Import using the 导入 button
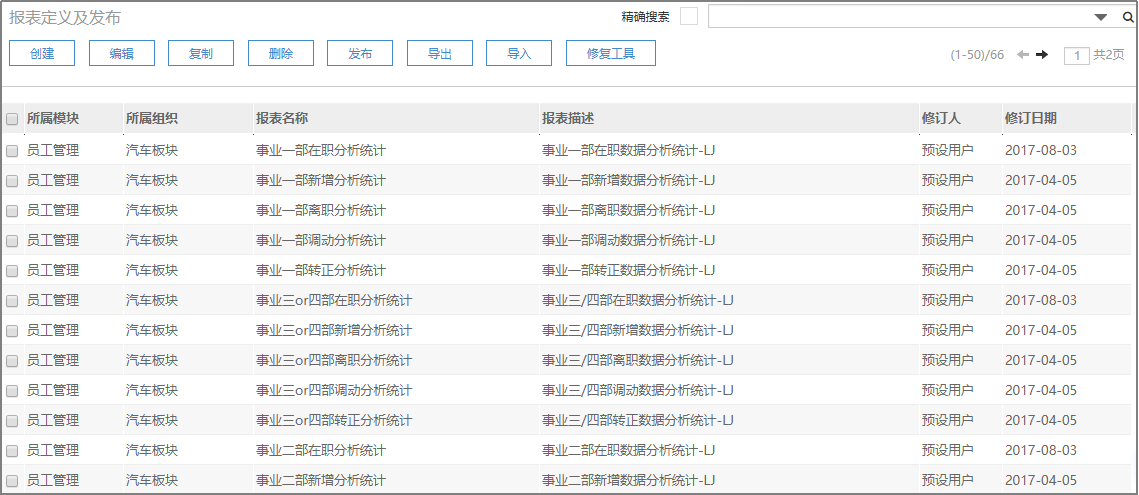This screenshot has height=495, width=1139. click(x=519, y=54)
